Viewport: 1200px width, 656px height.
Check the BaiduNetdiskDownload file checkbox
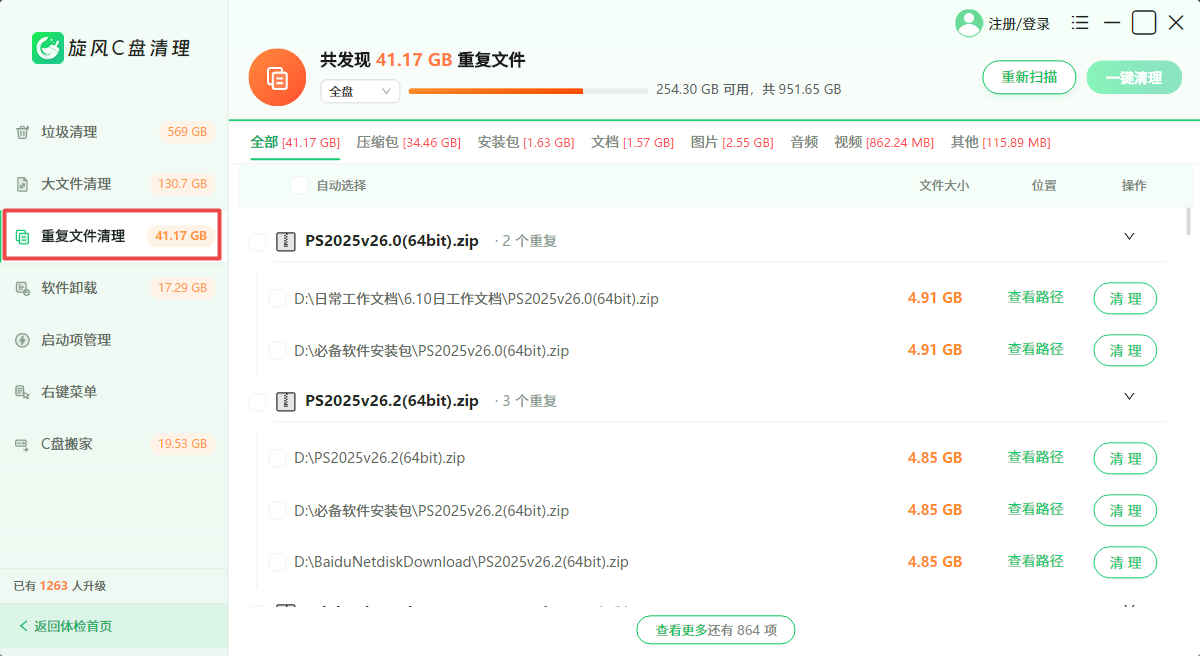(278, 562)
